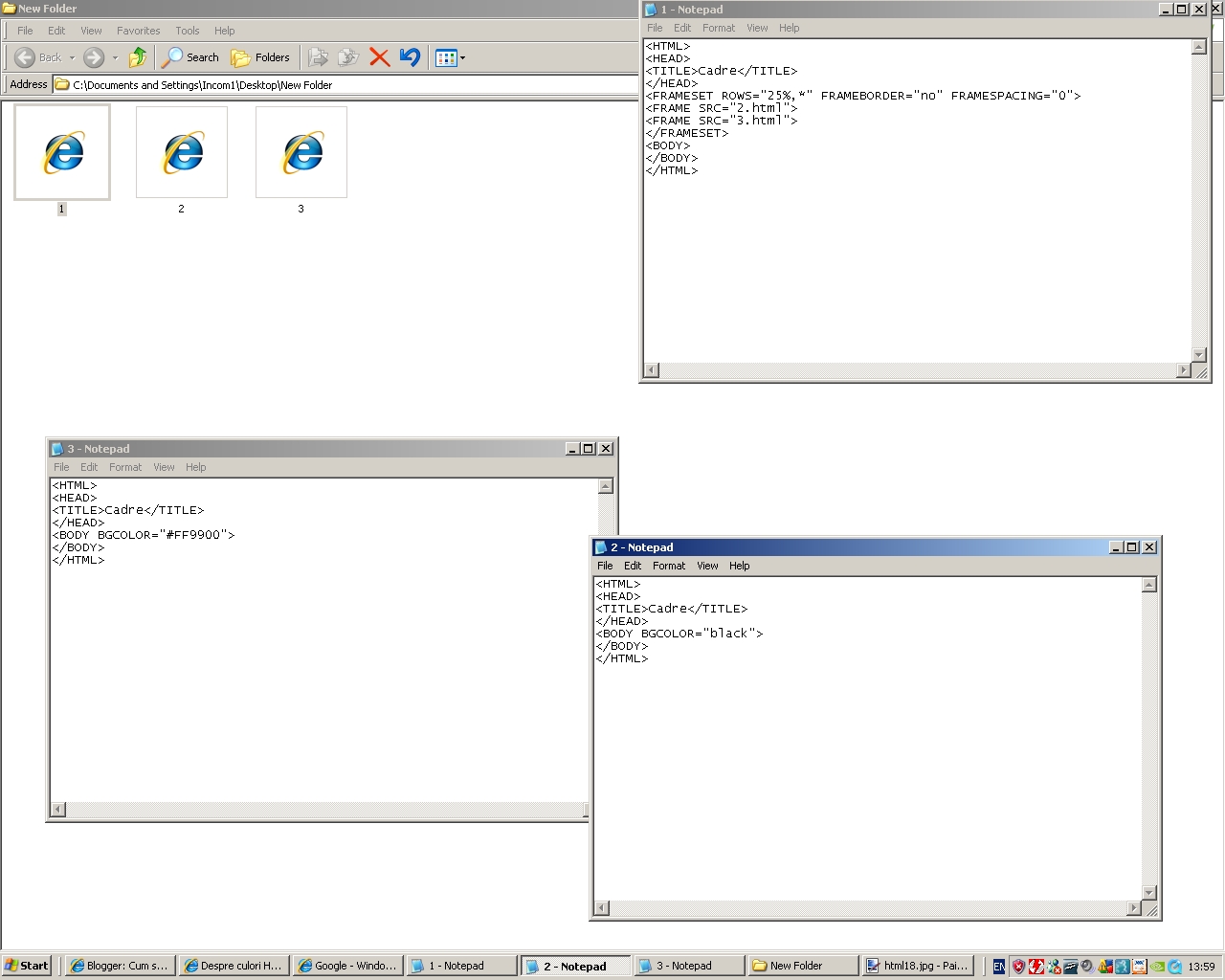Click the green NVIDIA tray icon

click(x=1158, y=967)
